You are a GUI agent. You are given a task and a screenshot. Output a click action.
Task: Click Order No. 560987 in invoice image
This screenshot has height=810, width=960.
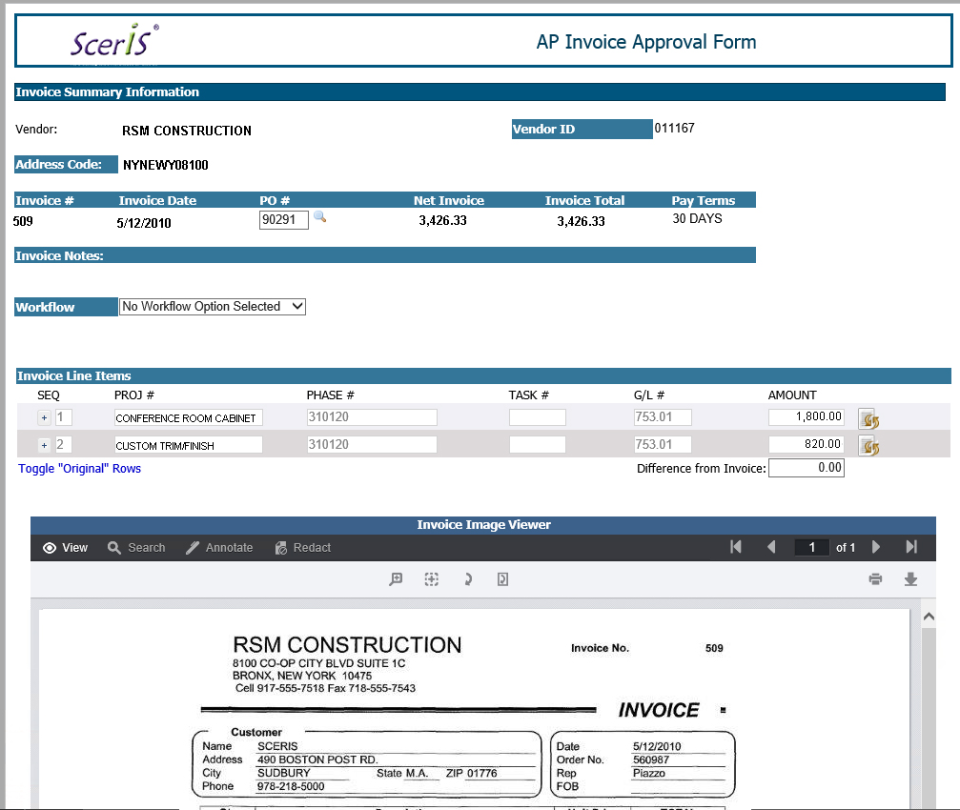click(x=651, y=760)
